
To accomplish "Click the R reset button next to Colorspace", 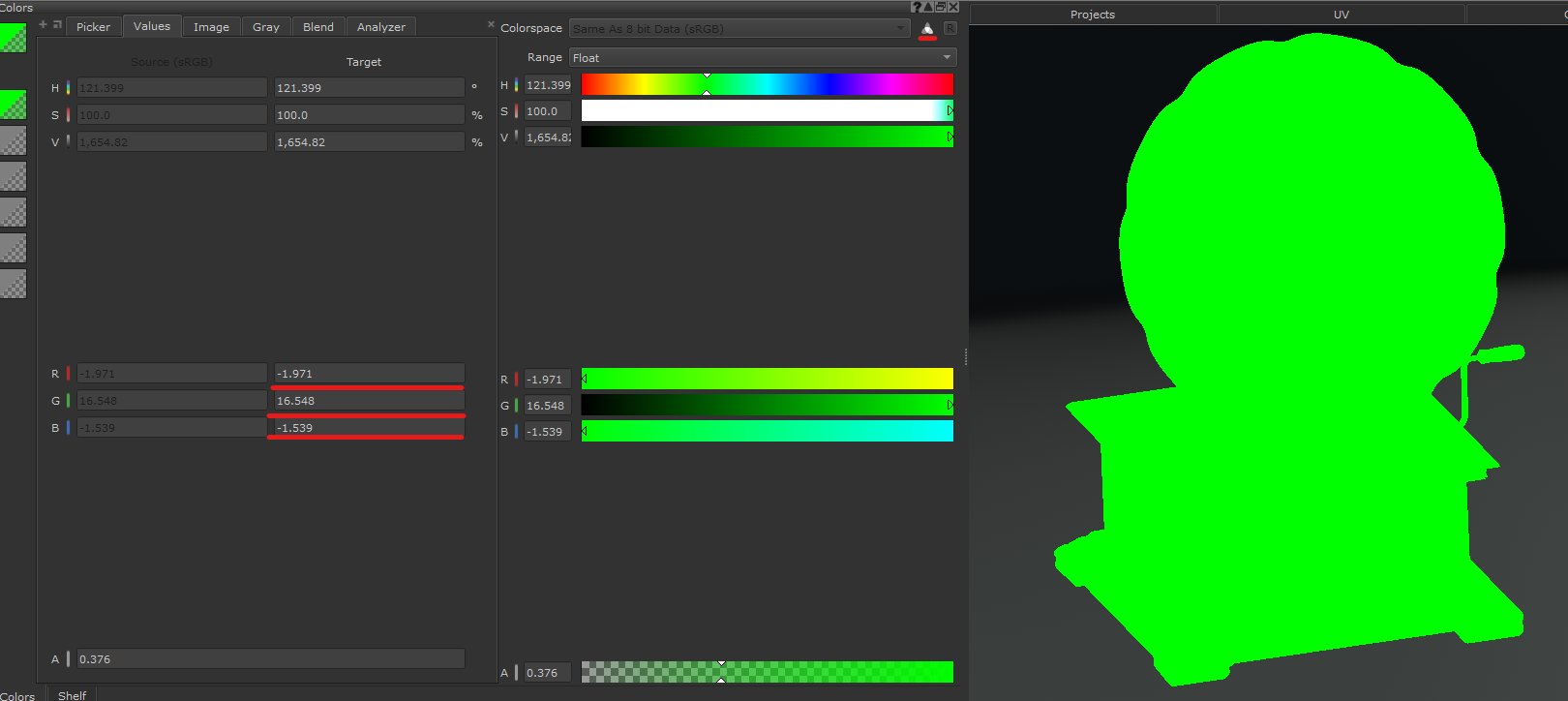I will pos(950,29).
